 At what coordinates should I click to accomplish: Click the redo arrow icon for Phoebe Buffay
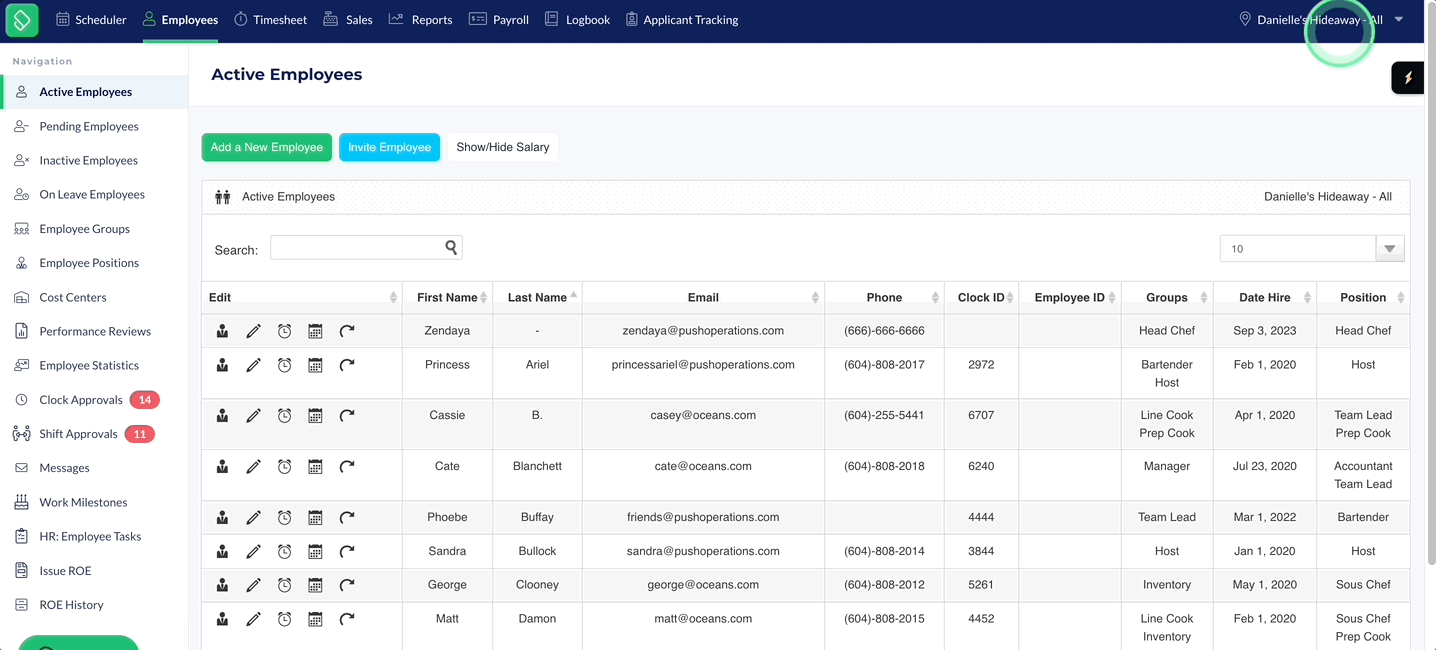[x=347, y=517]
